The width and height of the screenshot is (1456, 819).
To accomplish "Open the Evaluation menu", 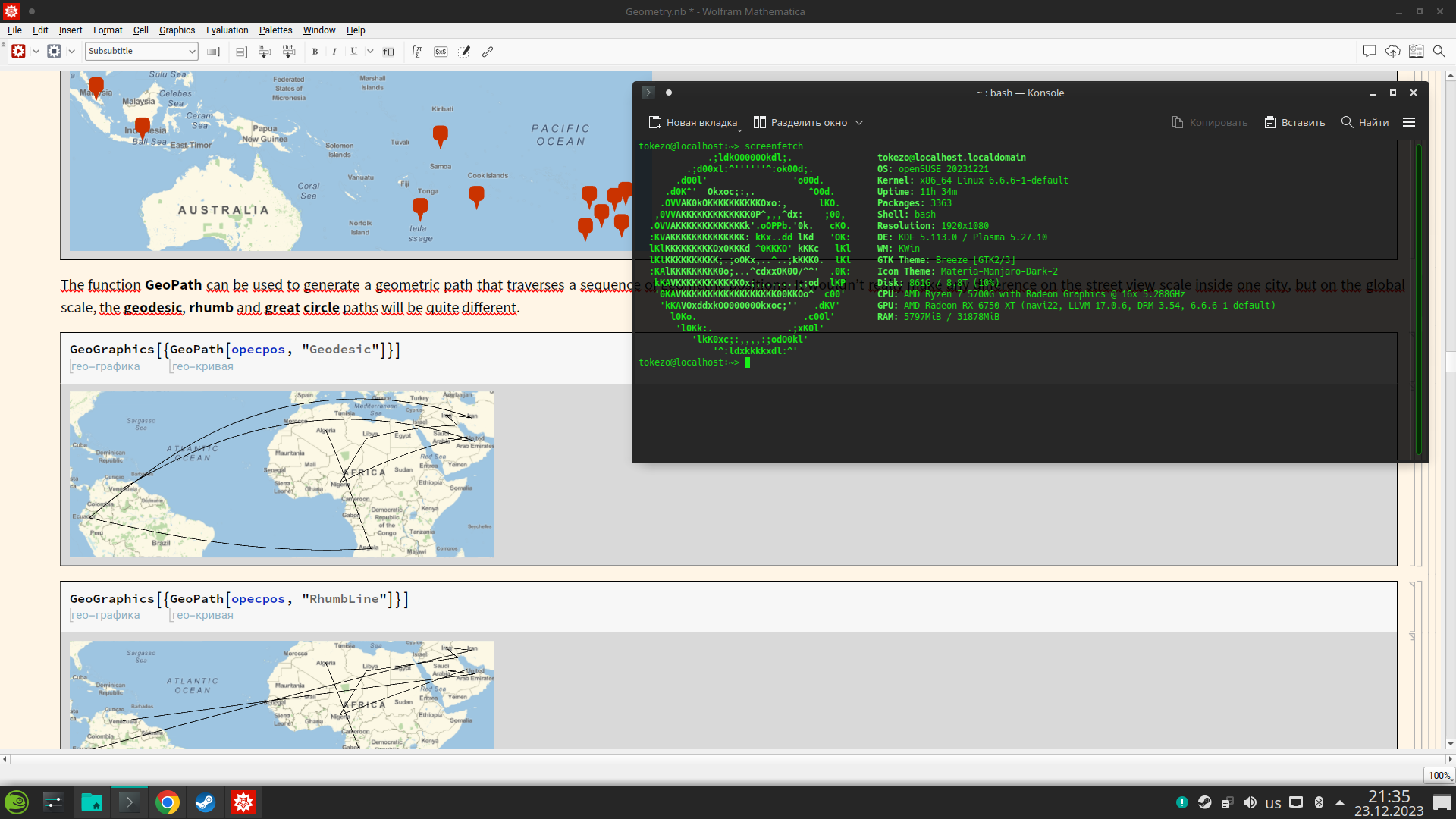I will coord(227,30).
